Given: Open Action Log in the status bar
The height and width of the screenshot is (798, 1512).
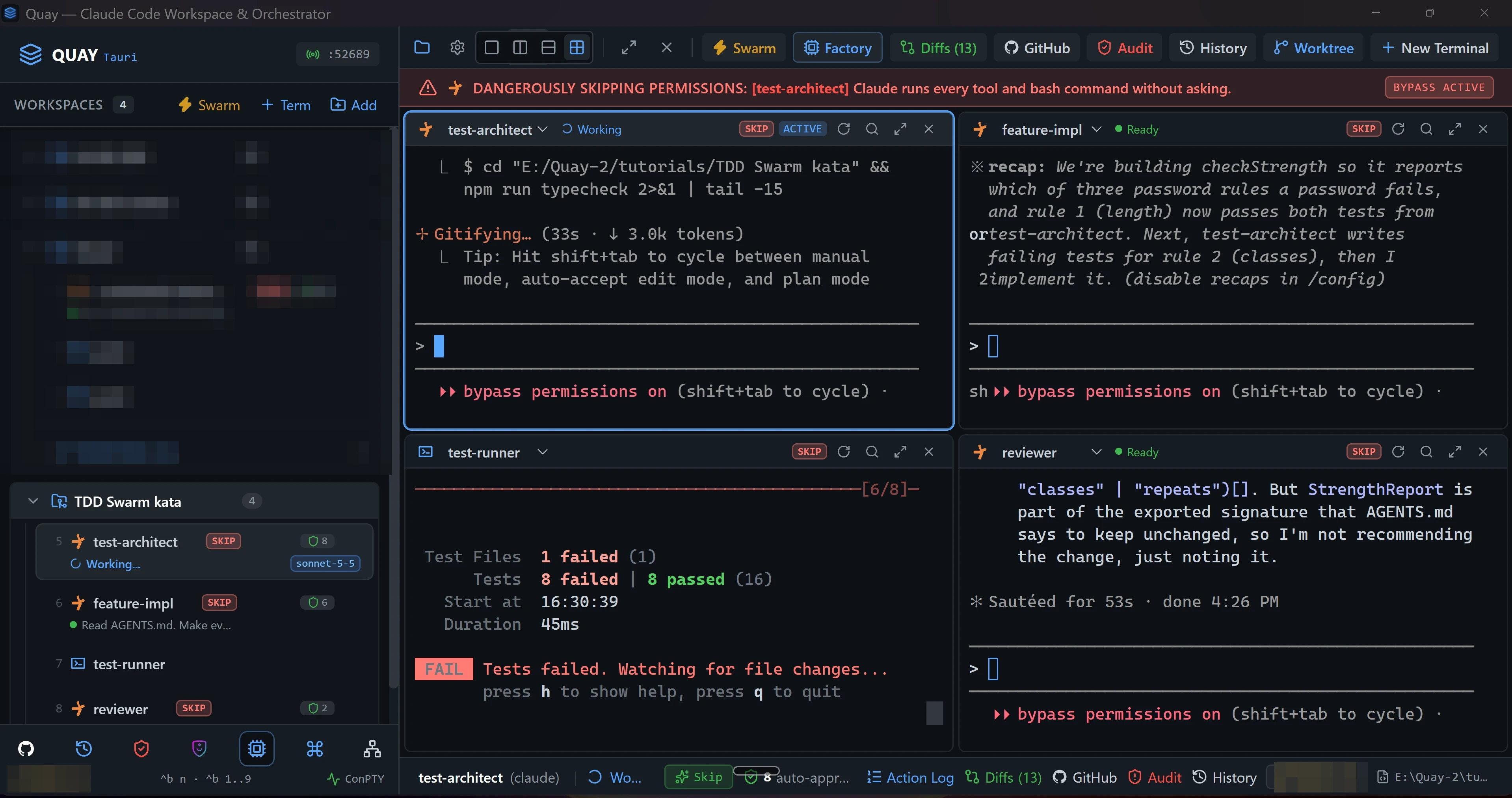Looking at the screenshot, I should coord(910,777).
